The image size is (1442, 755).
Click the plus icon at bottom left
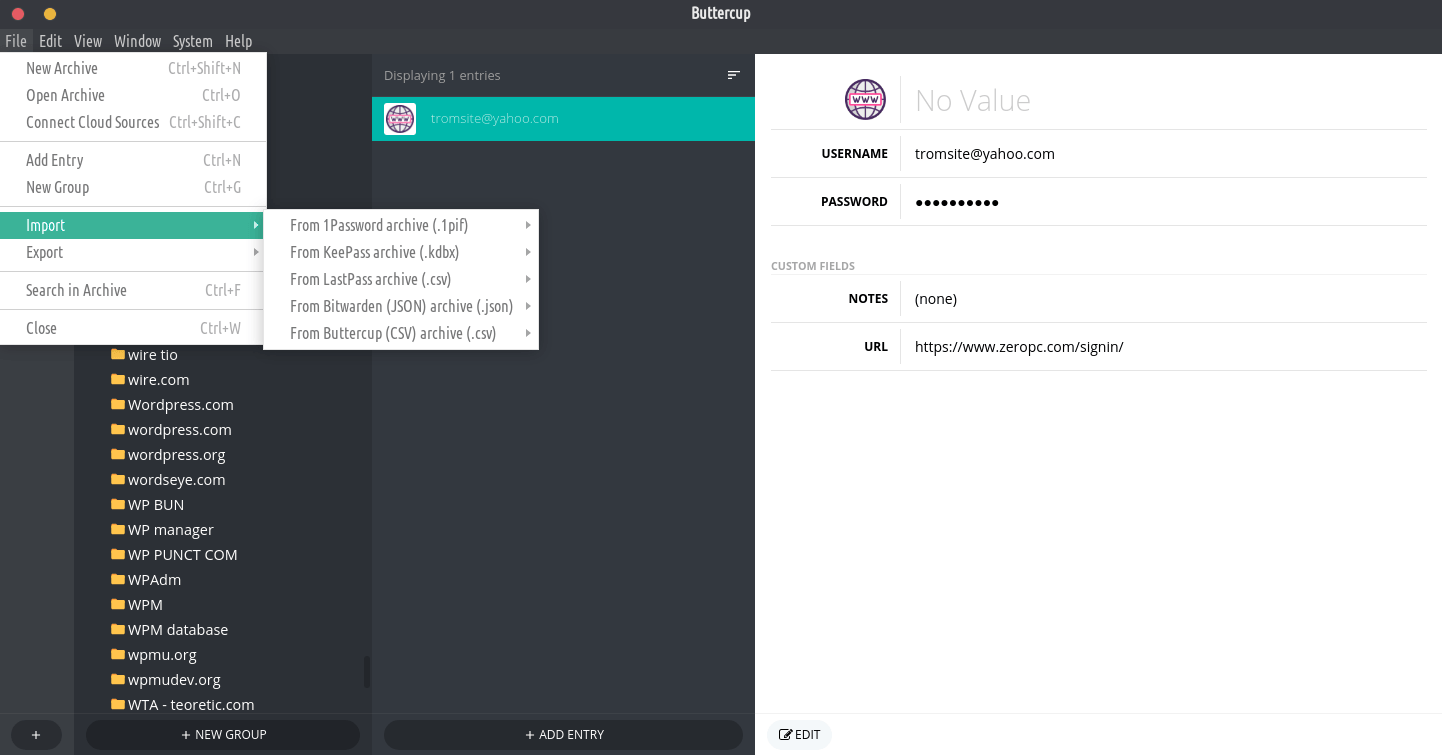[36, 734]
